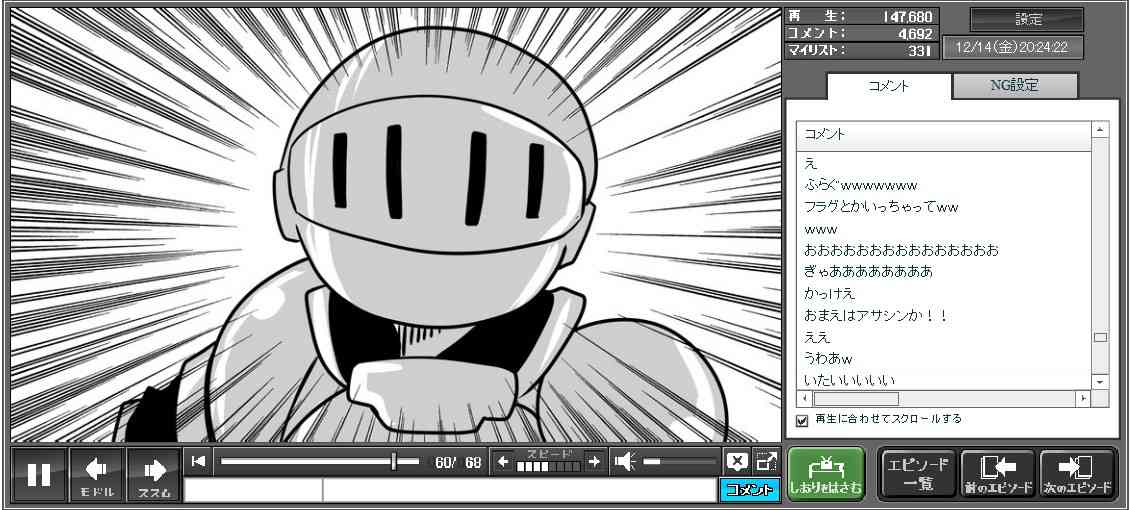Image resolution: width=1131 pixels, height=510 pixels.
Task: Open the エピソード一覧 episode list
Action: tap(916, 474)
